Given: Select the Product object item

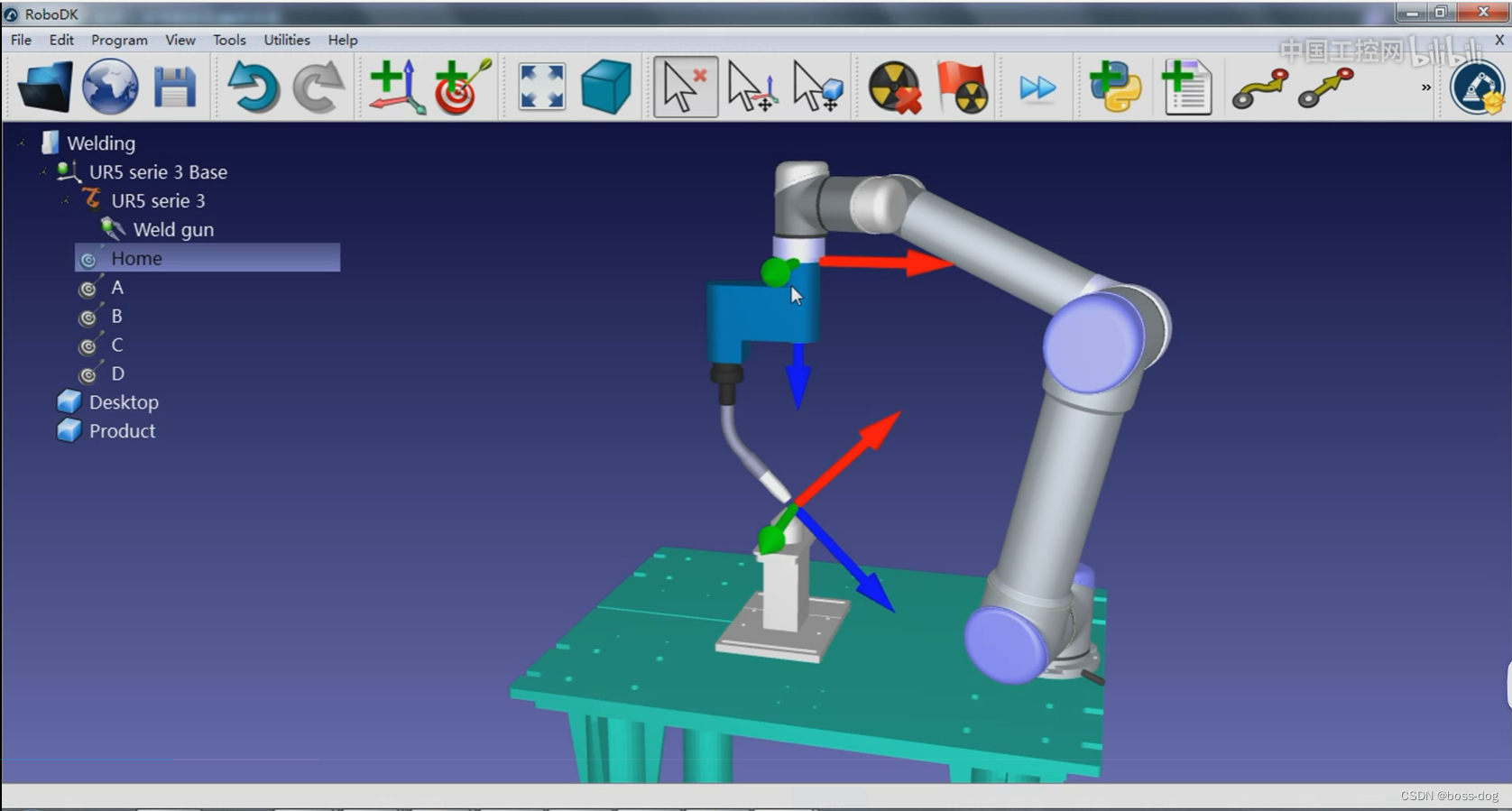Looking at the screenshot, I should coord(122,431).
